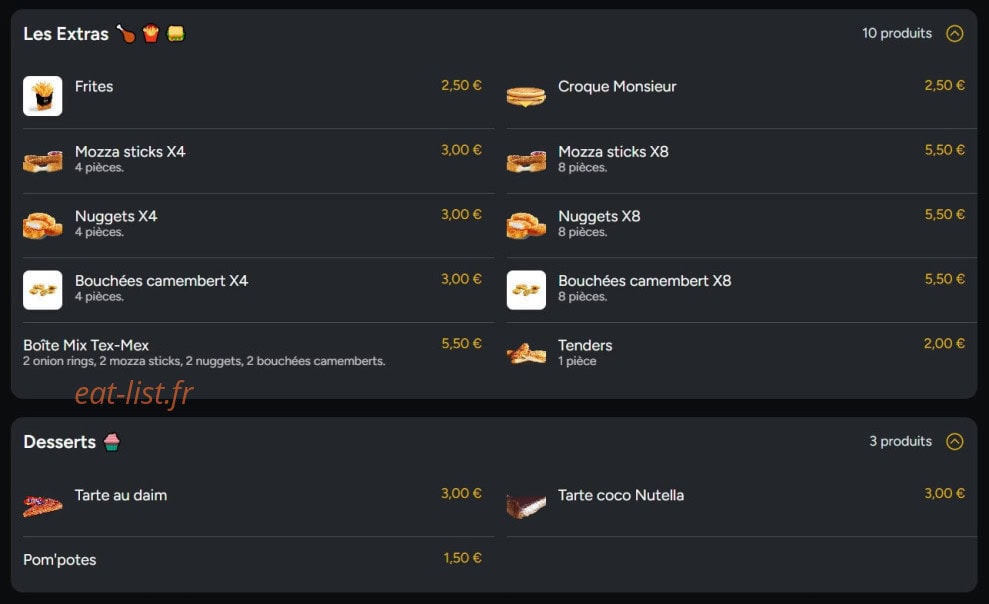Select the Tenders product picture

click(x=526, y=354)
